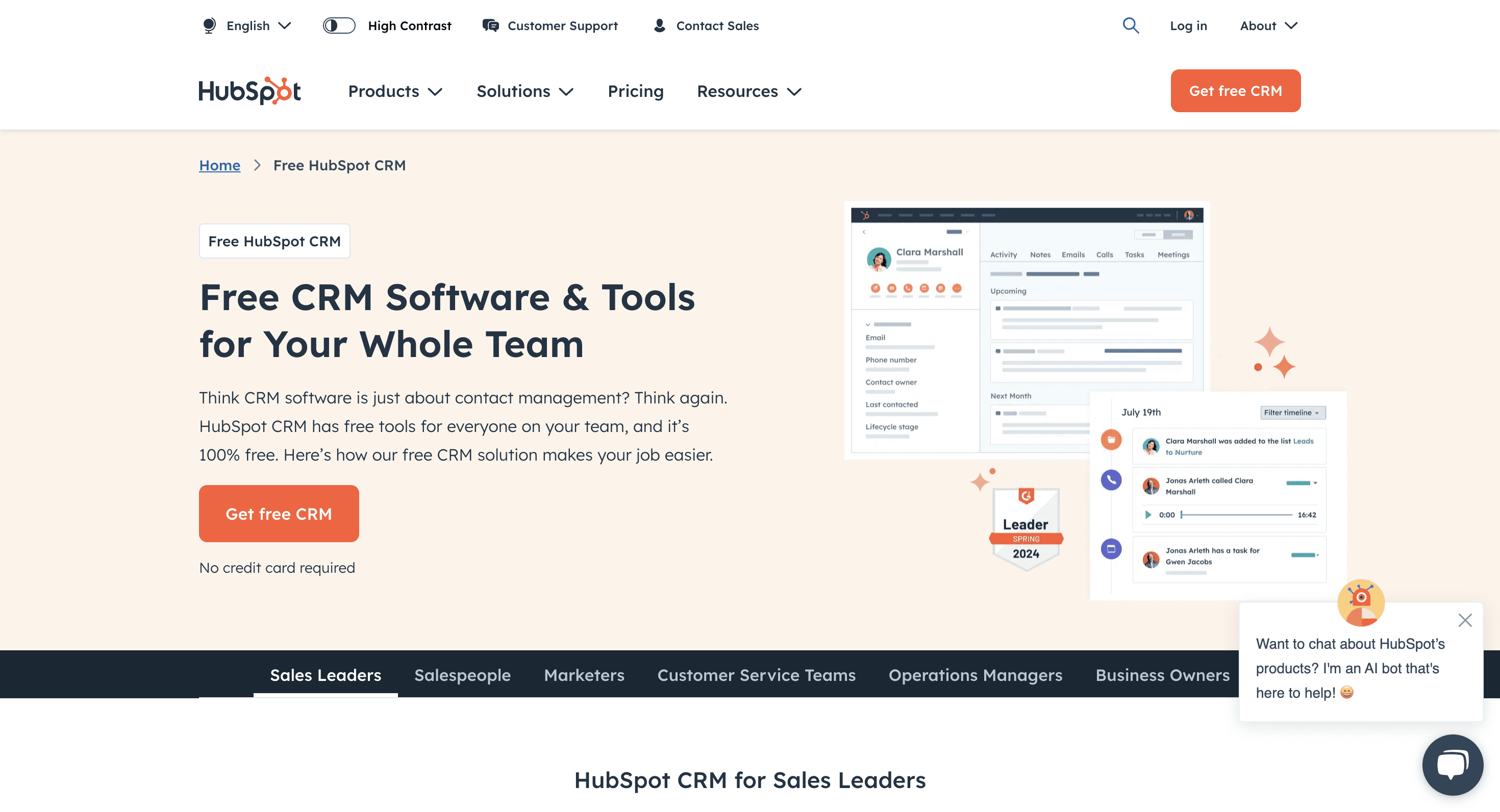Play the call recording in timeline

point(1148,515)
